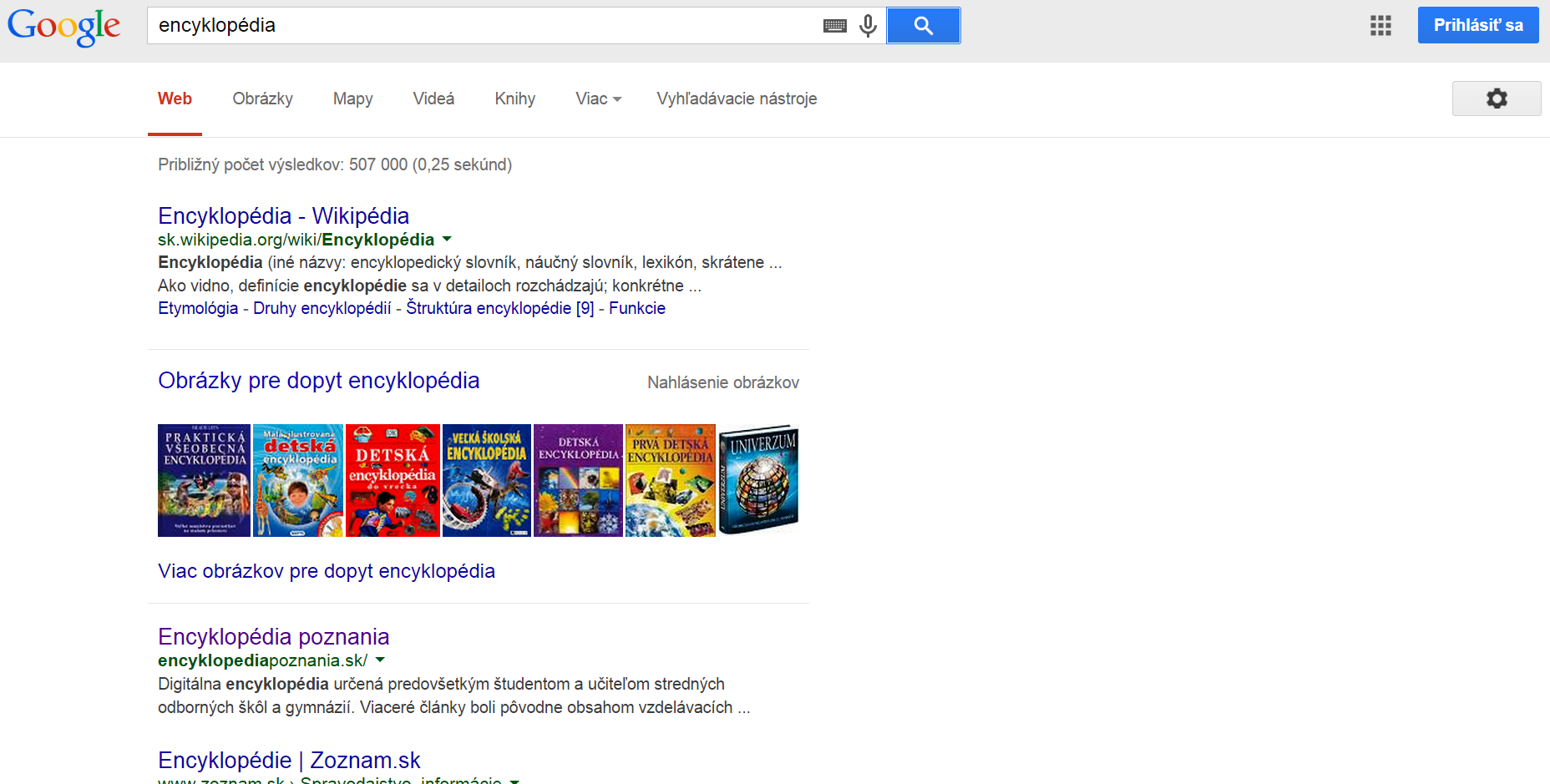The width and height of the screenshot is (1550, 784).
Task: Open Obrázky pre dopyt encyklopédia heading
Action: click(x=318, y=381)
